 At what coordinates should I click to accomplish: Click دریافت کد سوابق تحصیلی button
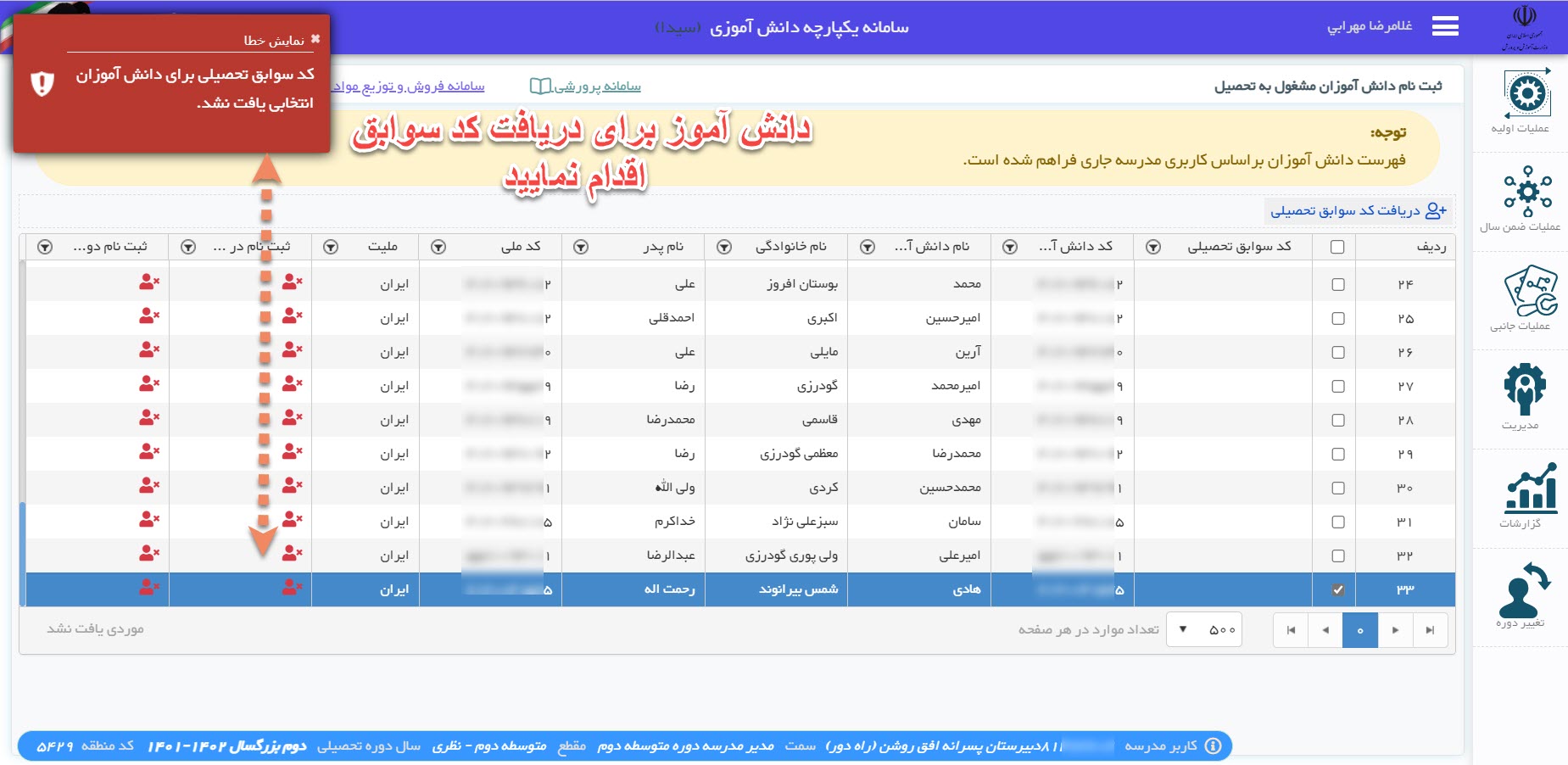point(1357,210)
